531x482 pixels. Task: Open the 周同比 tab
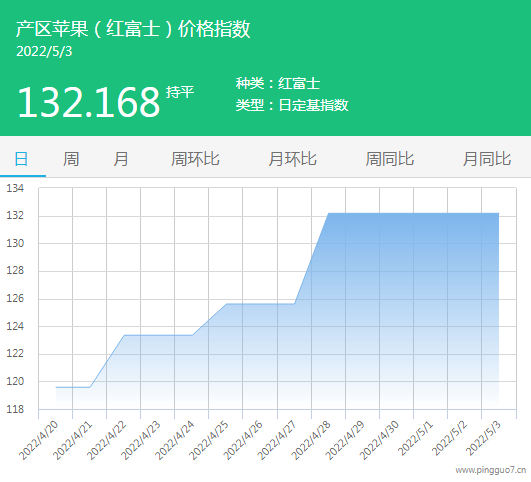click(389, 159)
